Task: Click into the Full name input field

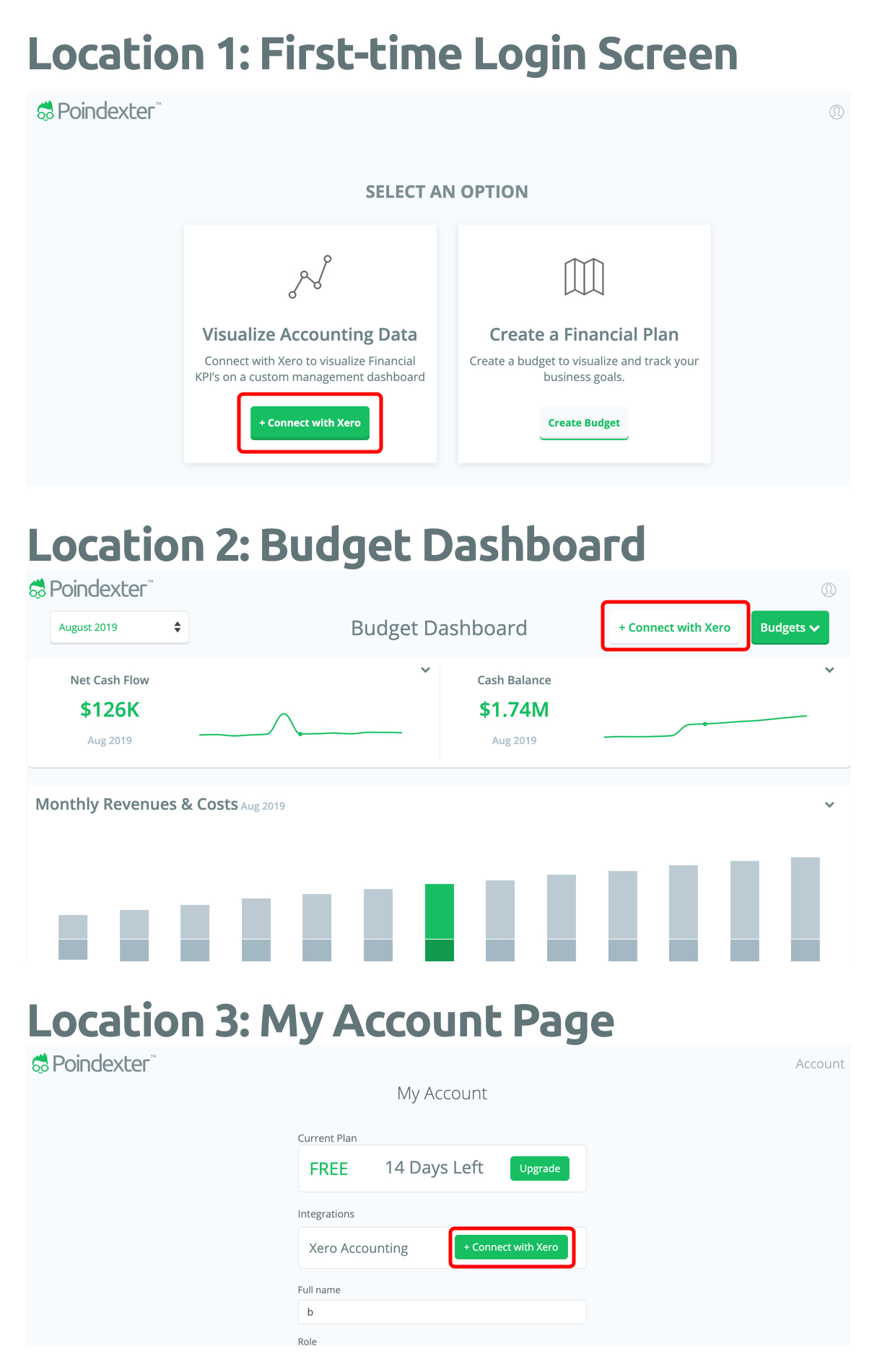Action: tap(442, 1312)
